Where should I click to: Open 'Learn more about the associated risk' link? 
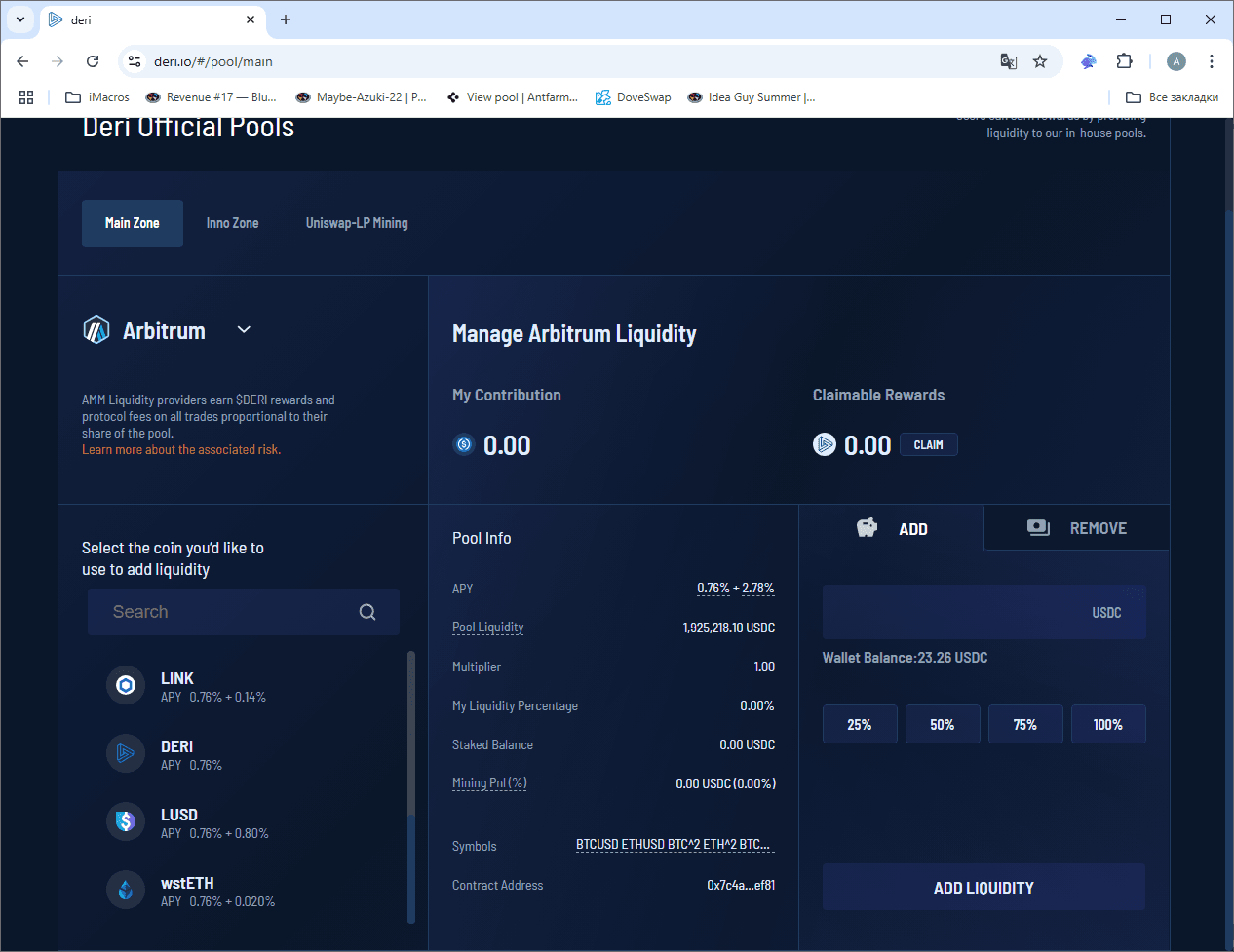[x=181, y=449]
